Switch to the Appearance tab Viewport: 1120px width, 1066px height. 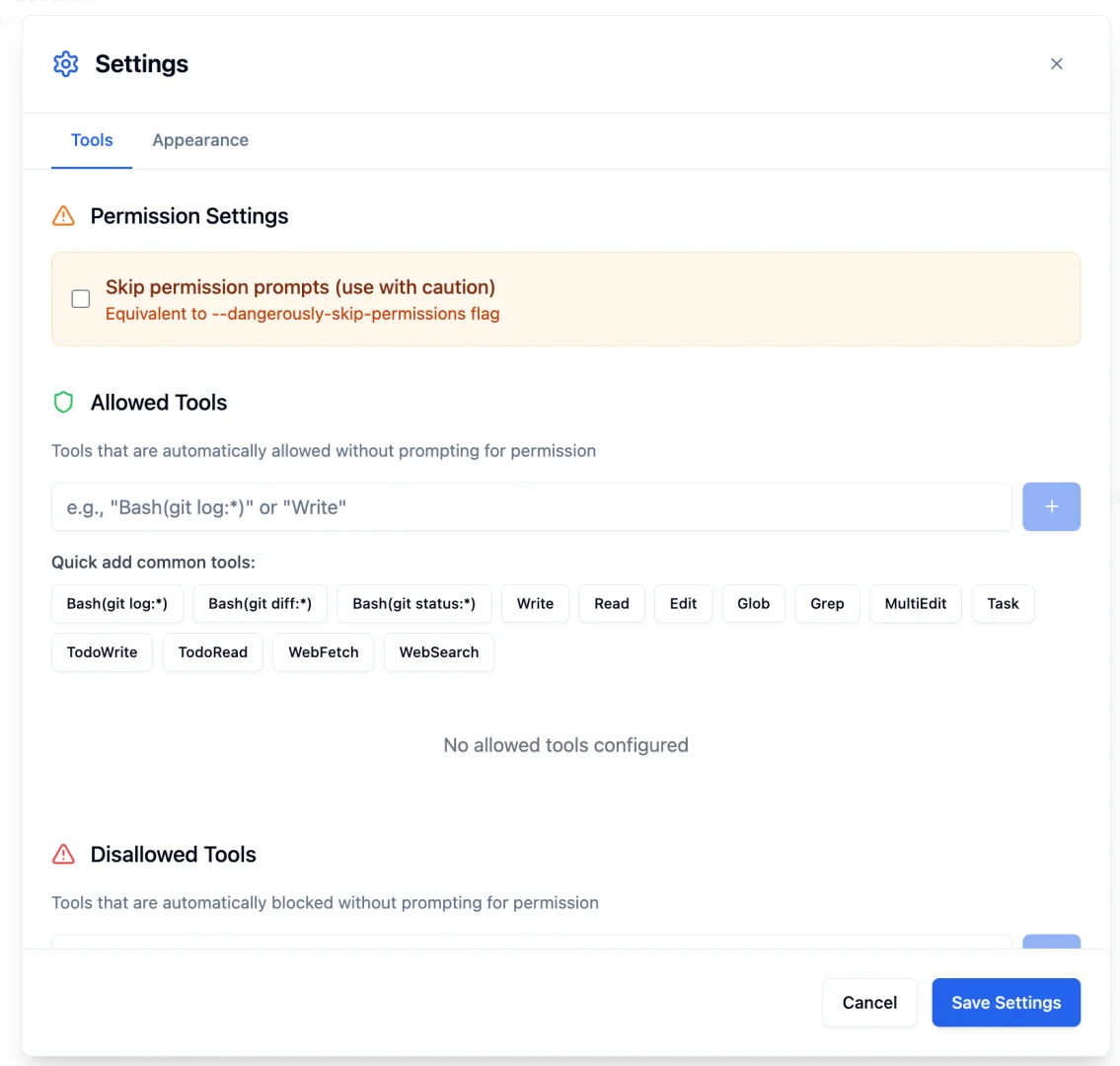(200, 140)
